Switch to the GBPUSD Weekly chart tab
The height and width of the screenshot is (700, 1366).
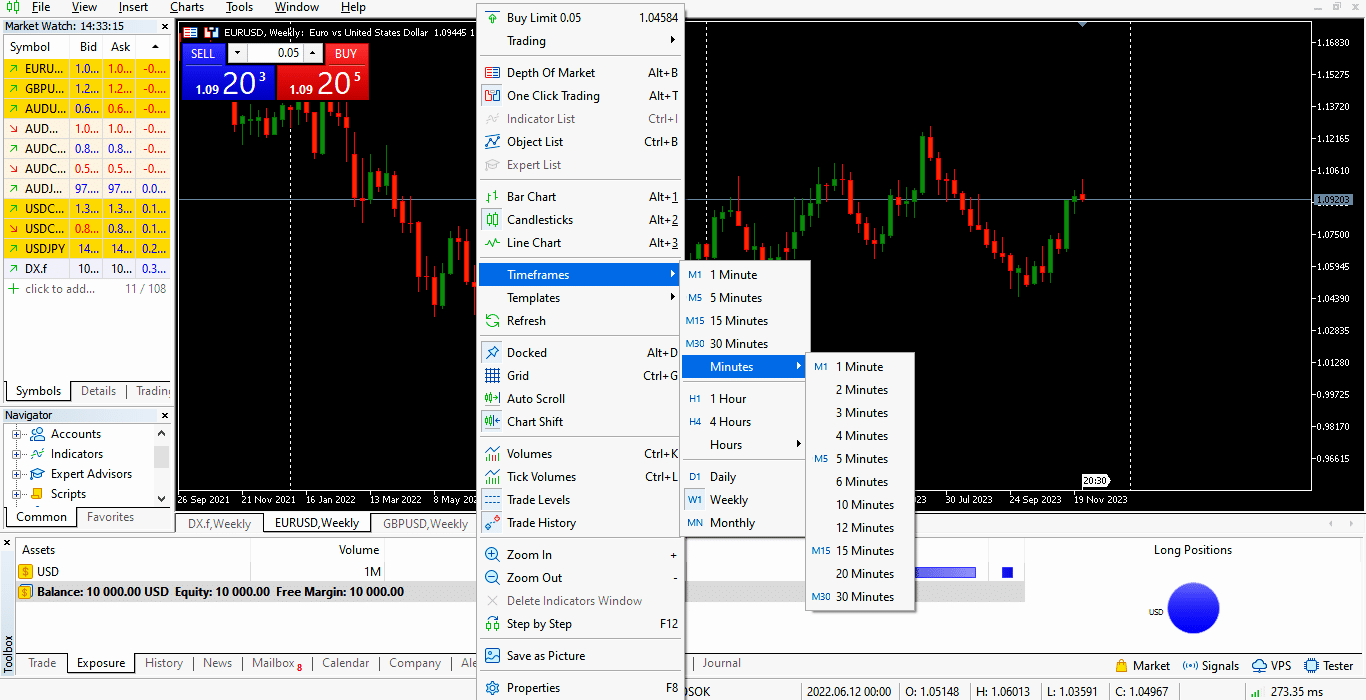pyautogui.click(x=423, y=522)
